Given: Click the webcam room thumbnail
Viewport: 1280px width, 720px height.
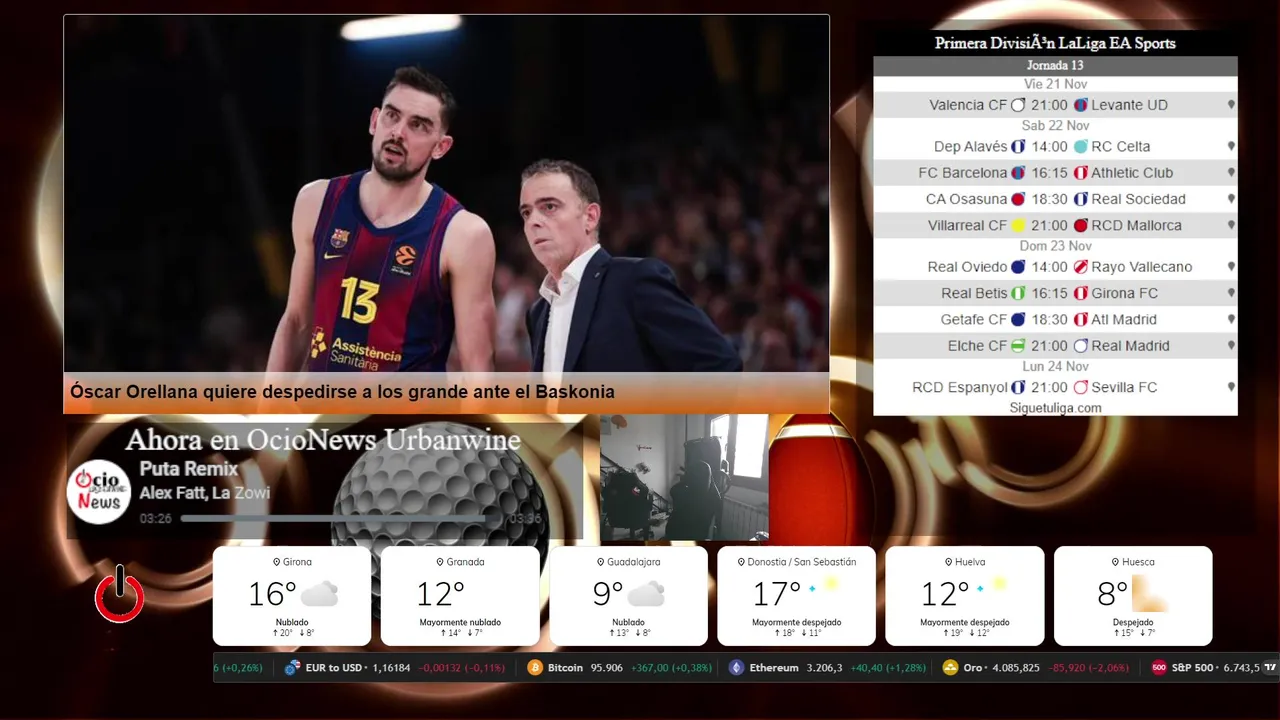Looking at the screenshot, I should (684, 478).
